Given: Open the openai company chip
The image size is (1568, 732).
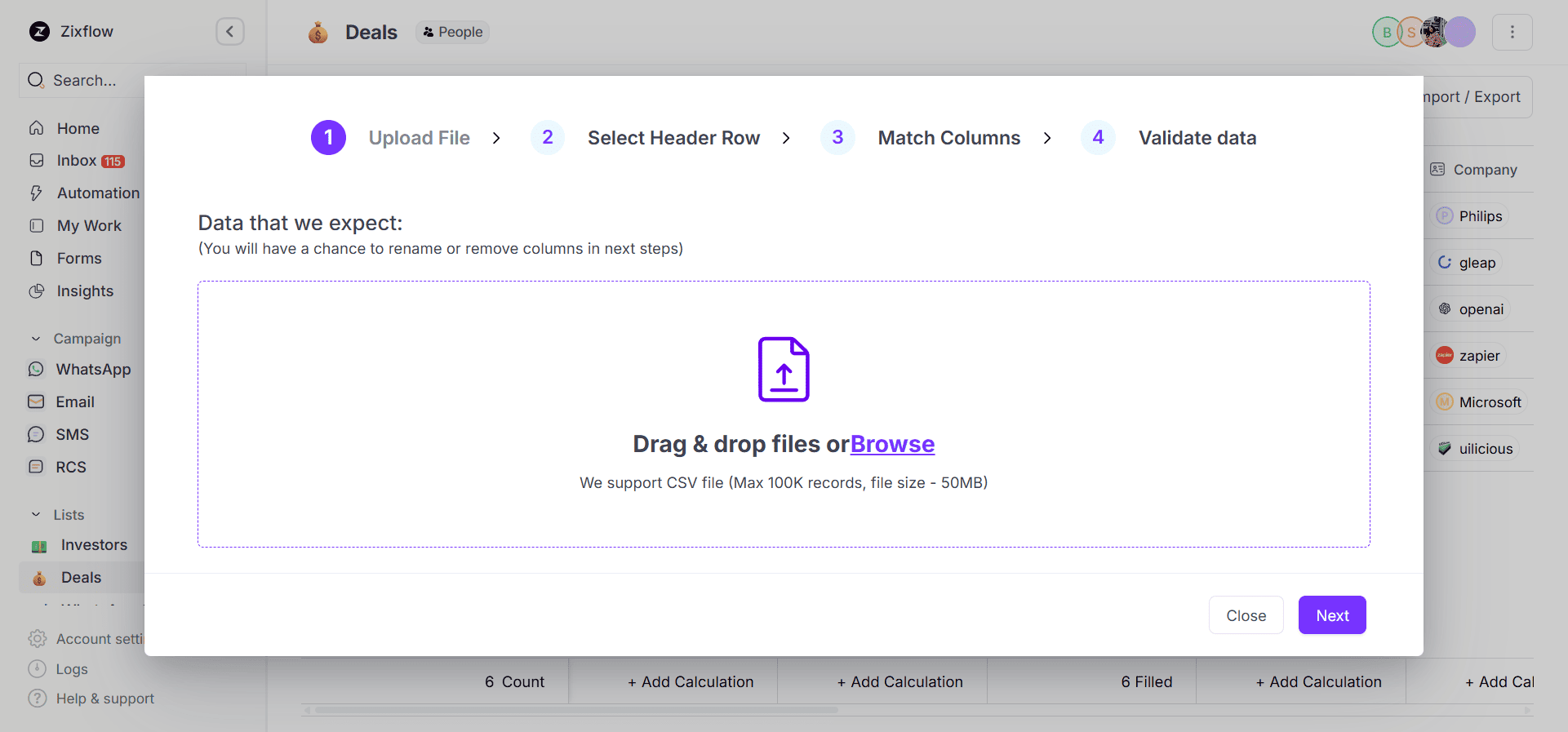Looking at the screenshot, I should click(x=1472, y=309).
